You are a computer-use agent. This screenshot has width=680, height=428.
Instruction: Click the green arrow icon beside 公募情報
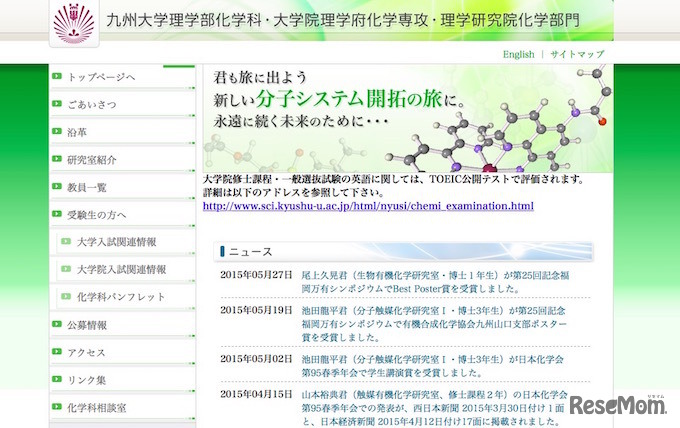57,324
